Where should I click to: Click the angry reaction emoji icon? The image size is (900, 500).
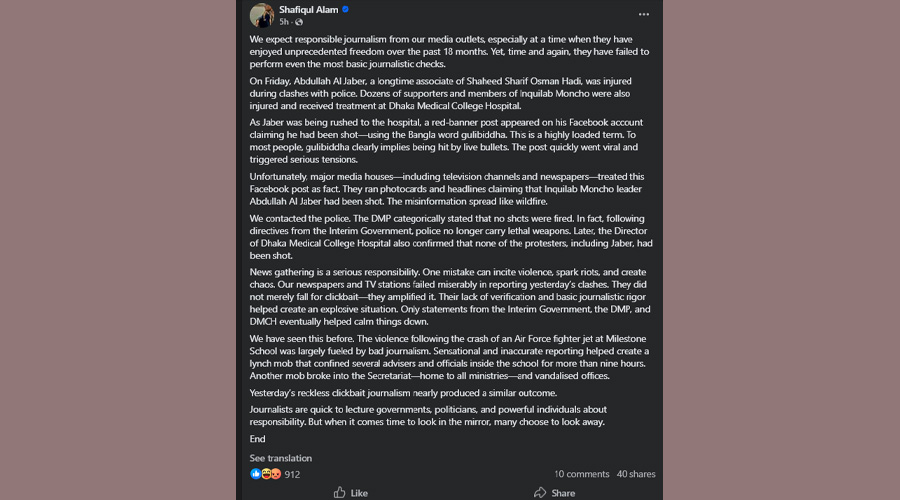coord(275,474)
